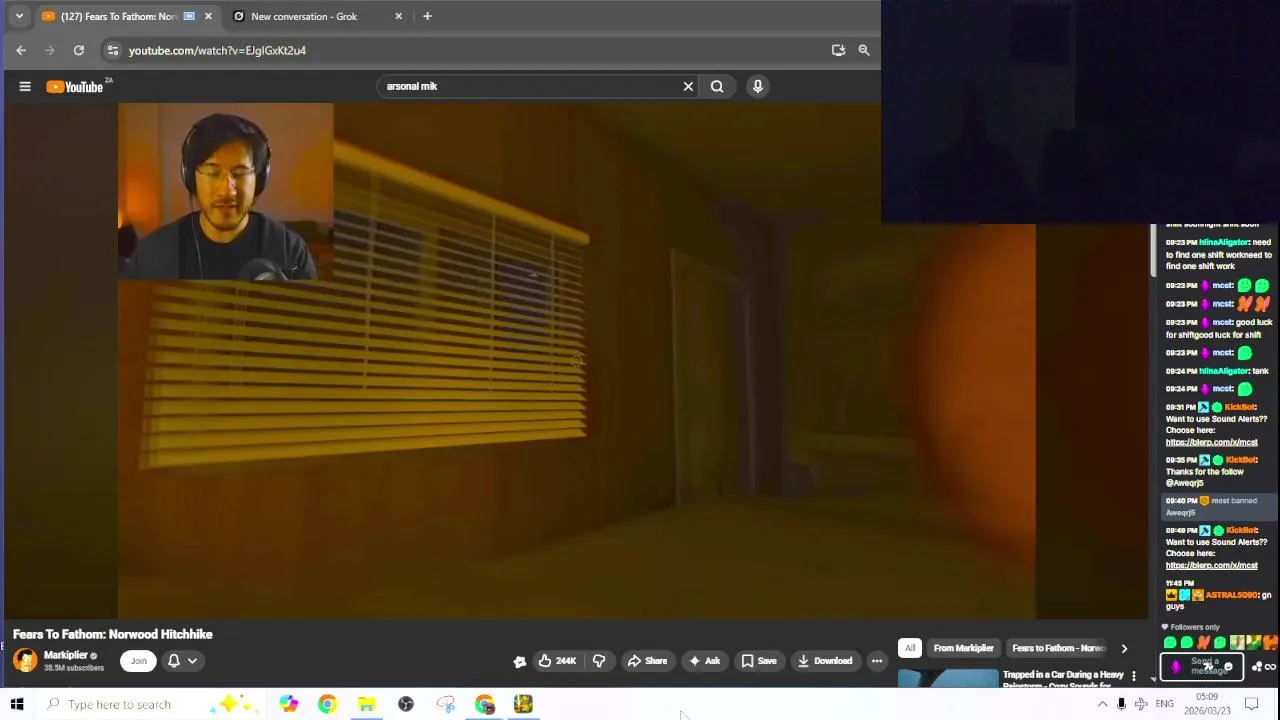Viewport: 1280px width, 720px height.
Task: Click the extension icon left of like button
Action: point(520,661)
